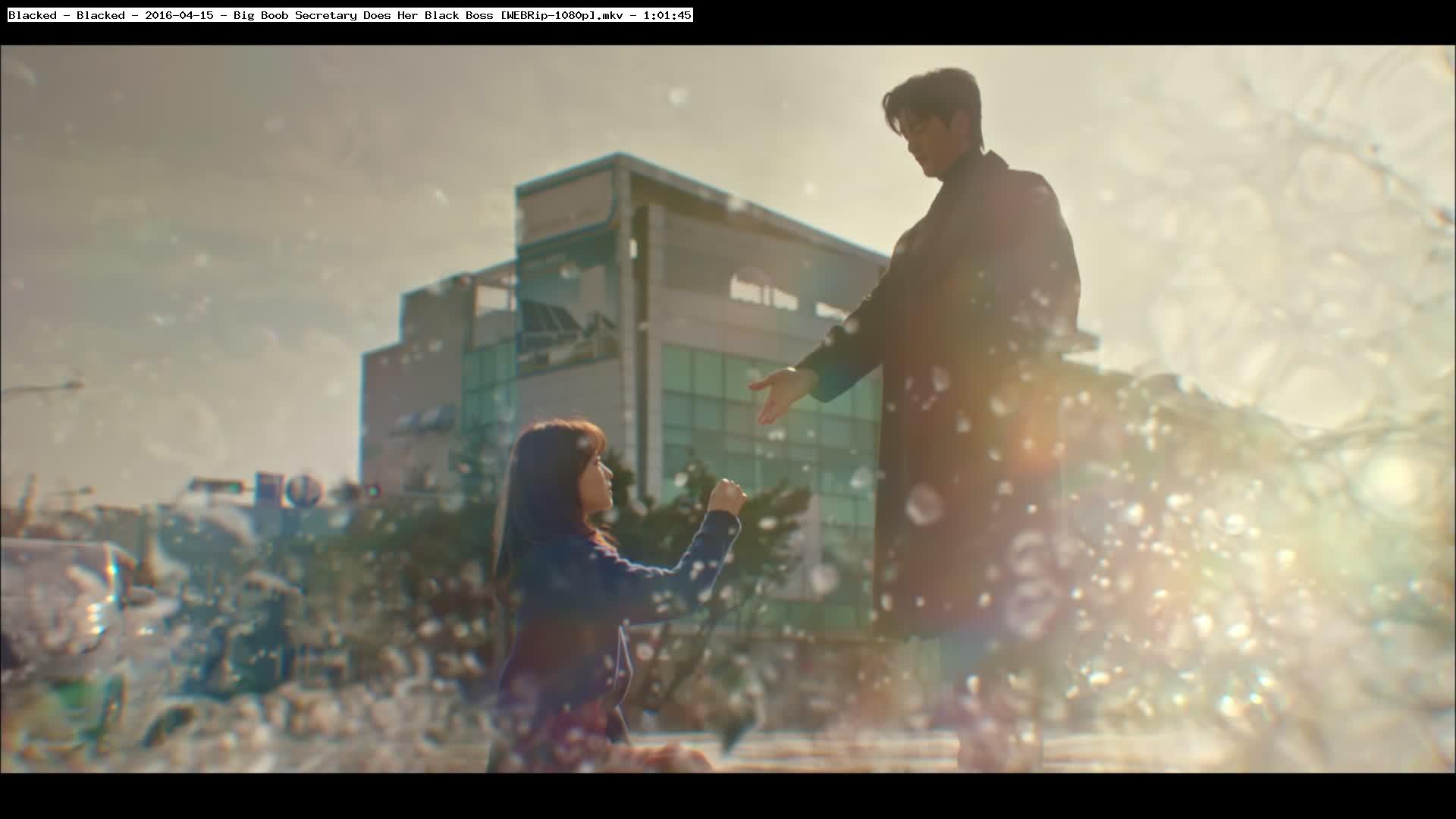This screenshot has height=819, width=1456.
Task: Click the girl's raised fist
Action: click(x=726, y=496)
